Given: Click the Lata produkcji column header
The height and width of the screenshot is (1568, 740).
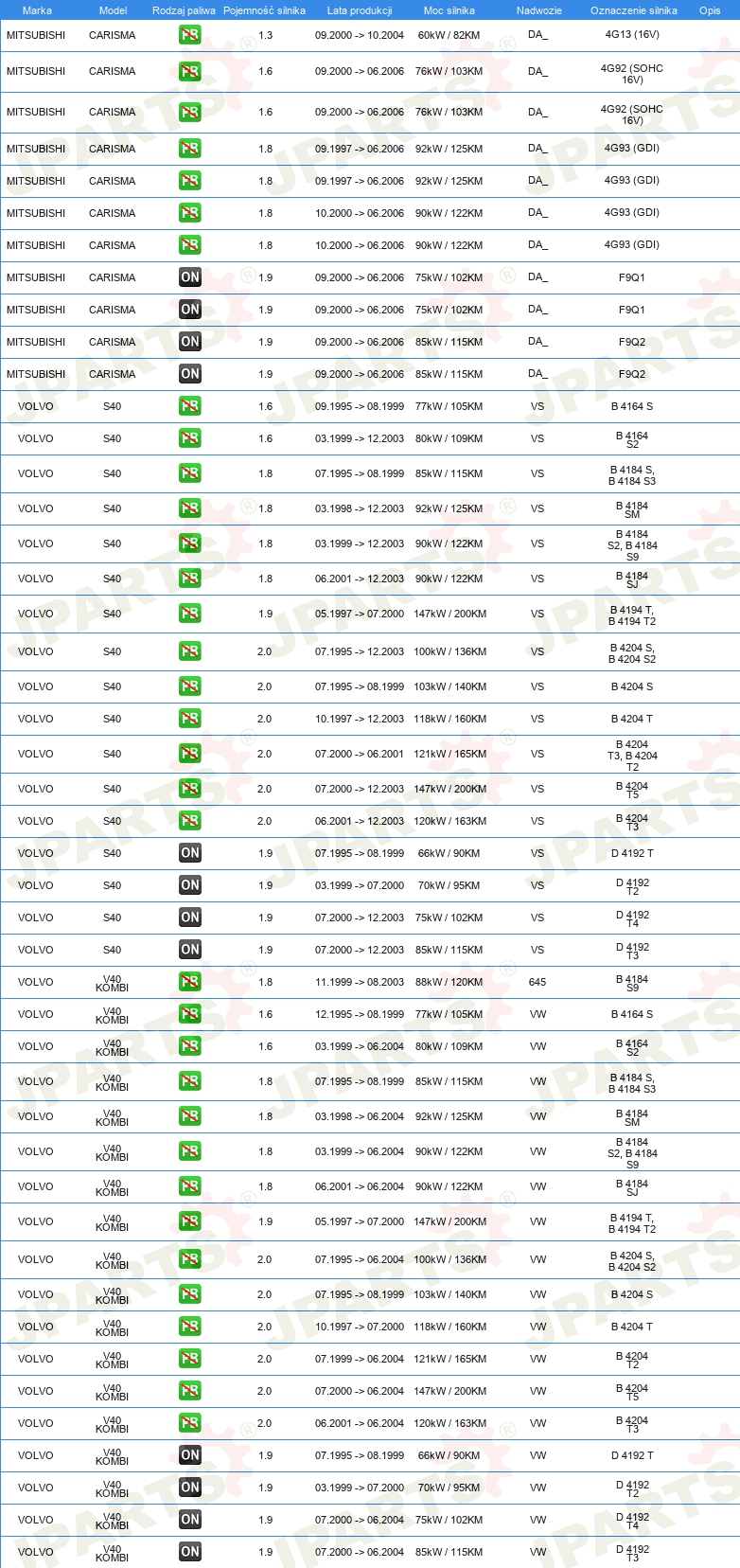Looking at the screenshot, I should click(360, 10).
